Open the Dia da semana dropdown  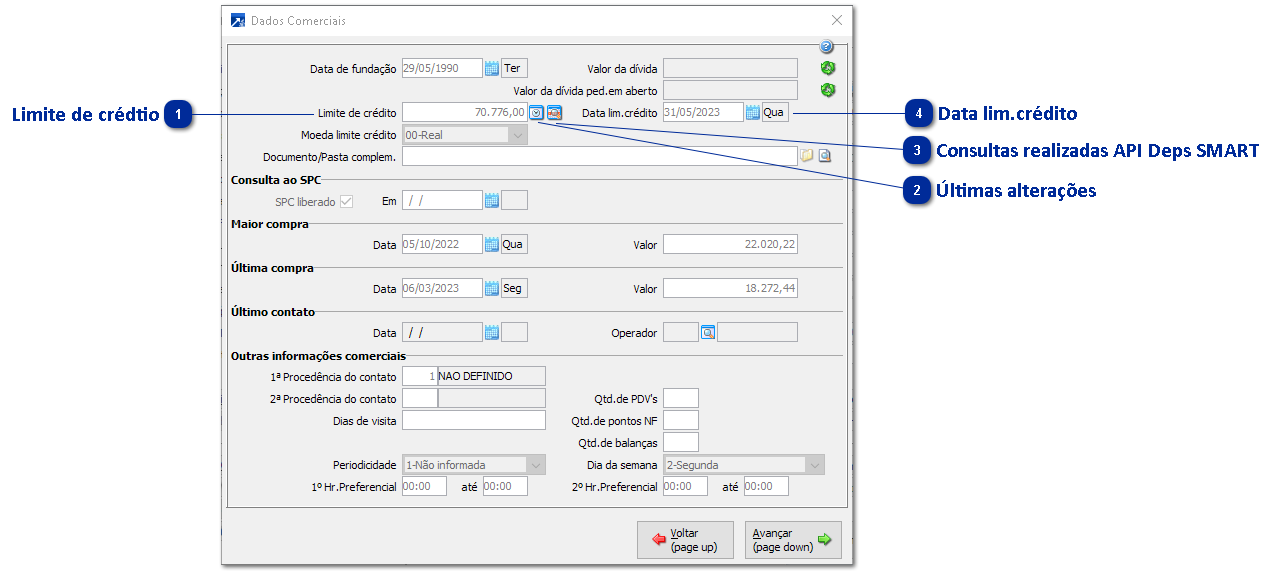[815, 465]
